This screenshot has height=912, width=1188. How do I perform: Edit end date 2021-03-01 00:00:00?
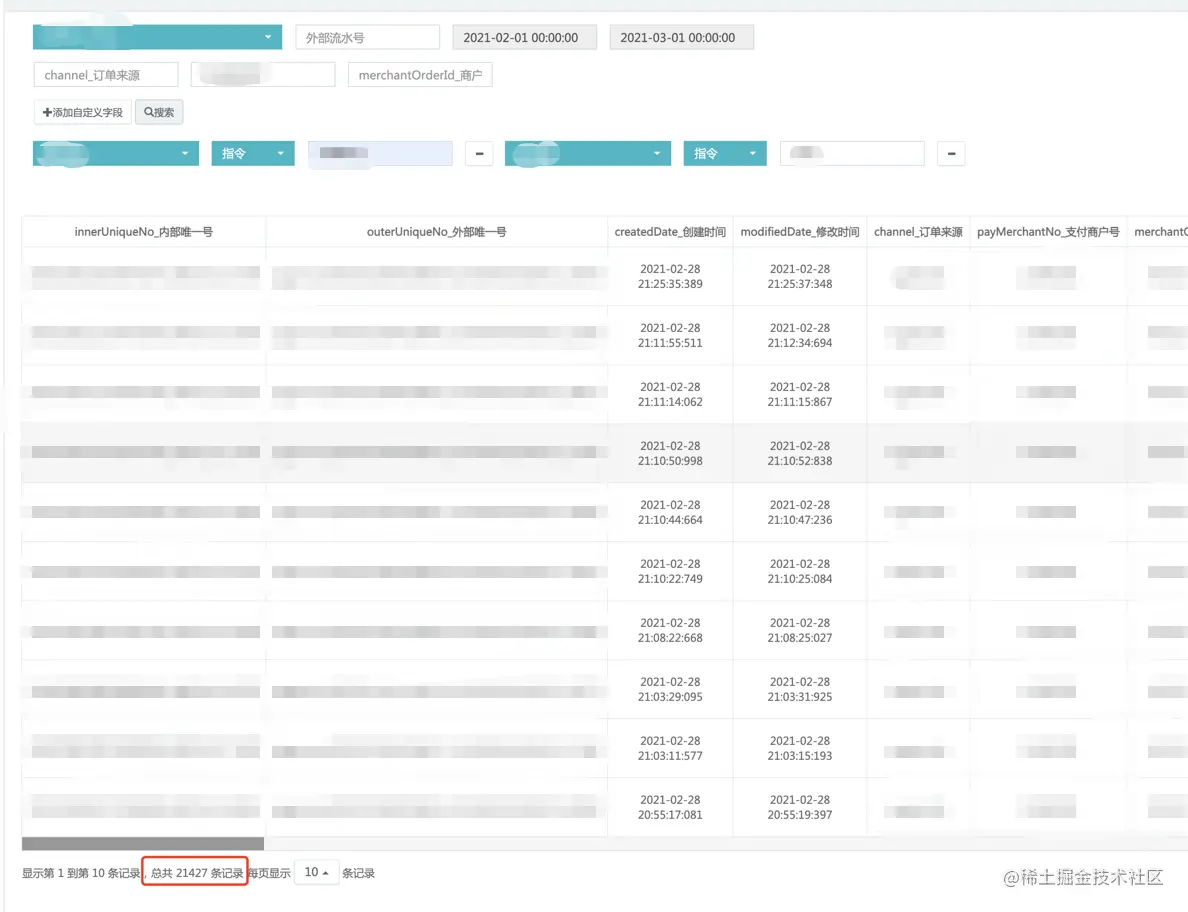click(681, 37)
